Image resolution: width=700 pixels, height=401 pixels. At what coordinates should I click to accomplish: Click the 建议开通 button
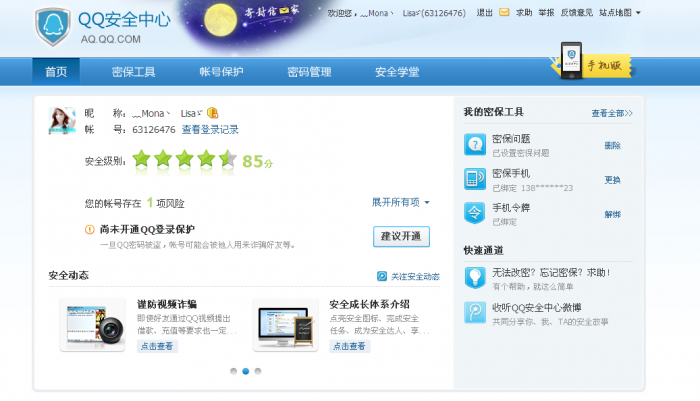(401, 236)
